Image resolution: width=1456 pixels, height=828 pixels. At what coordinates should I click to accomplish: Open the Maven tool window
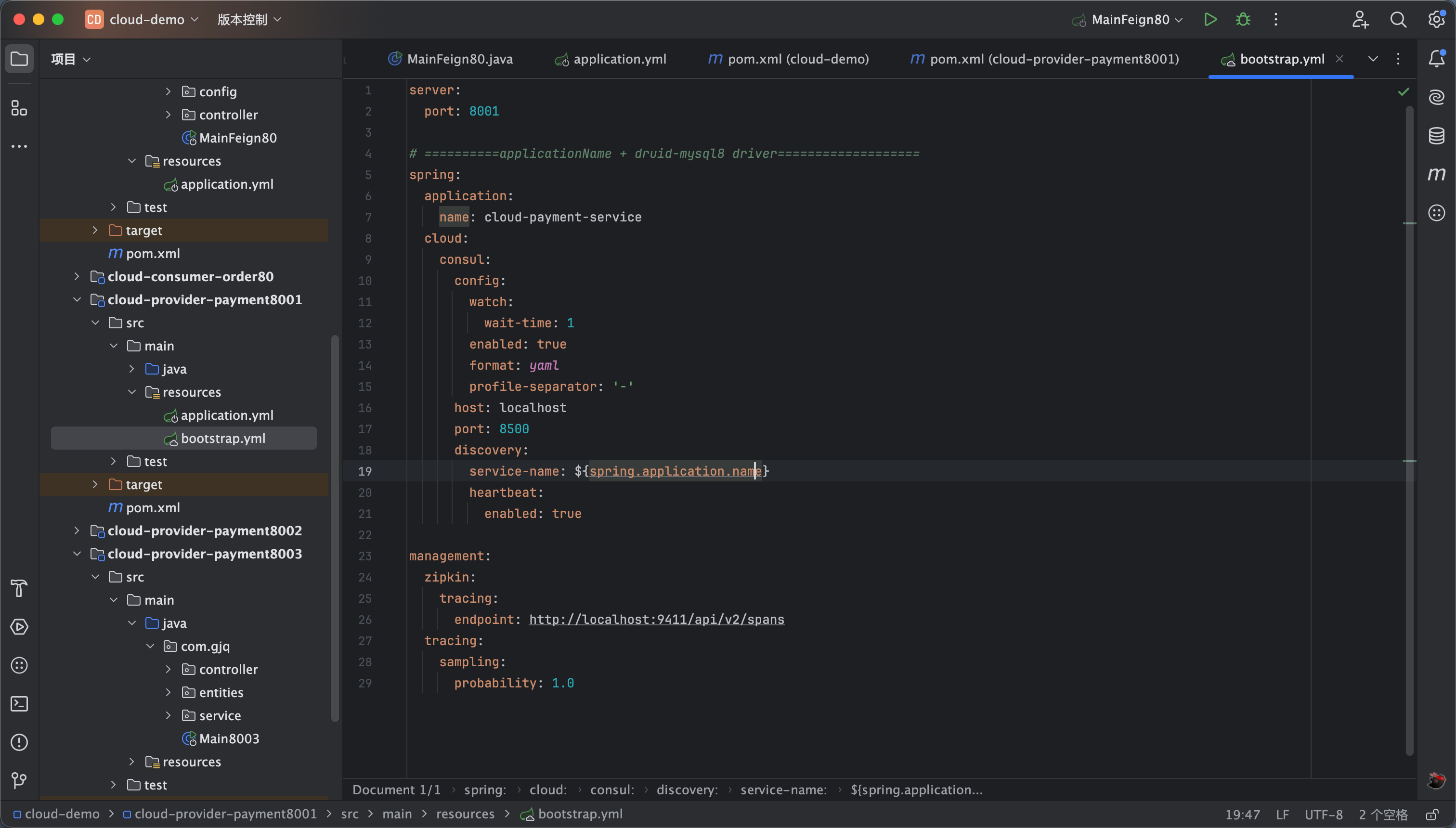(x=1437, y=174)
